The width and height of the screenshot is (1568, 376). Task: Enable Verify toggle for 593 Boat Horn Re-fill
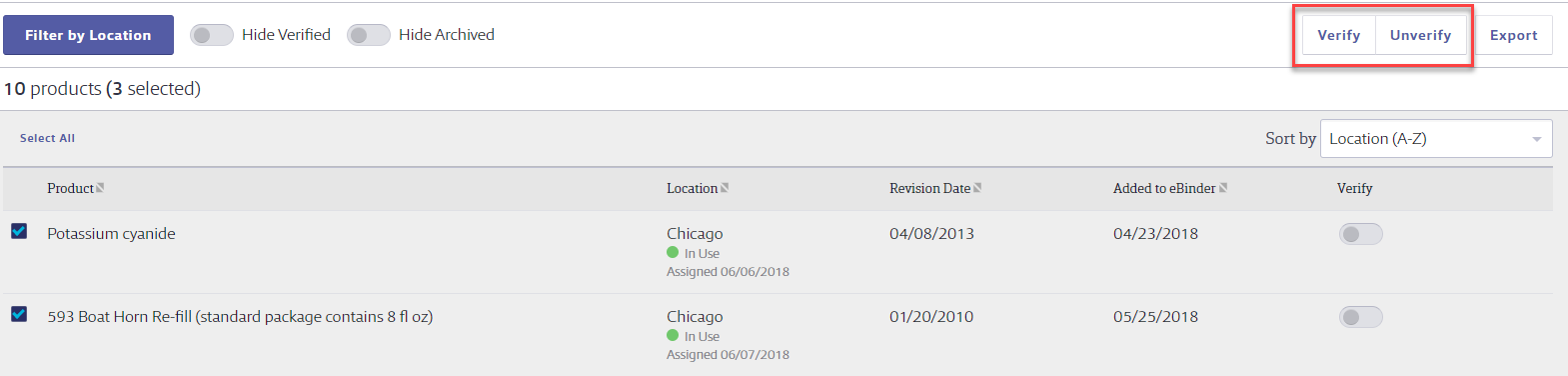click(1360, 317)
